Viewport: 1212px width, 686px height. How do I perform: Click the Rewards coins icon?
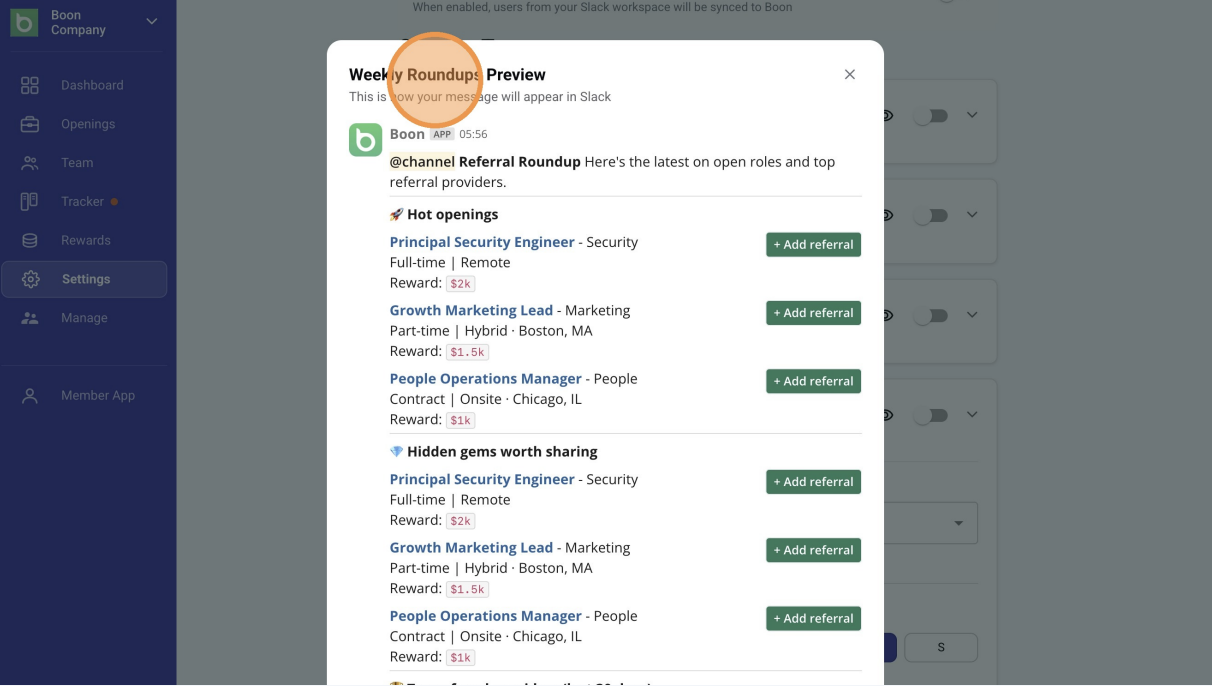[30, 240]
